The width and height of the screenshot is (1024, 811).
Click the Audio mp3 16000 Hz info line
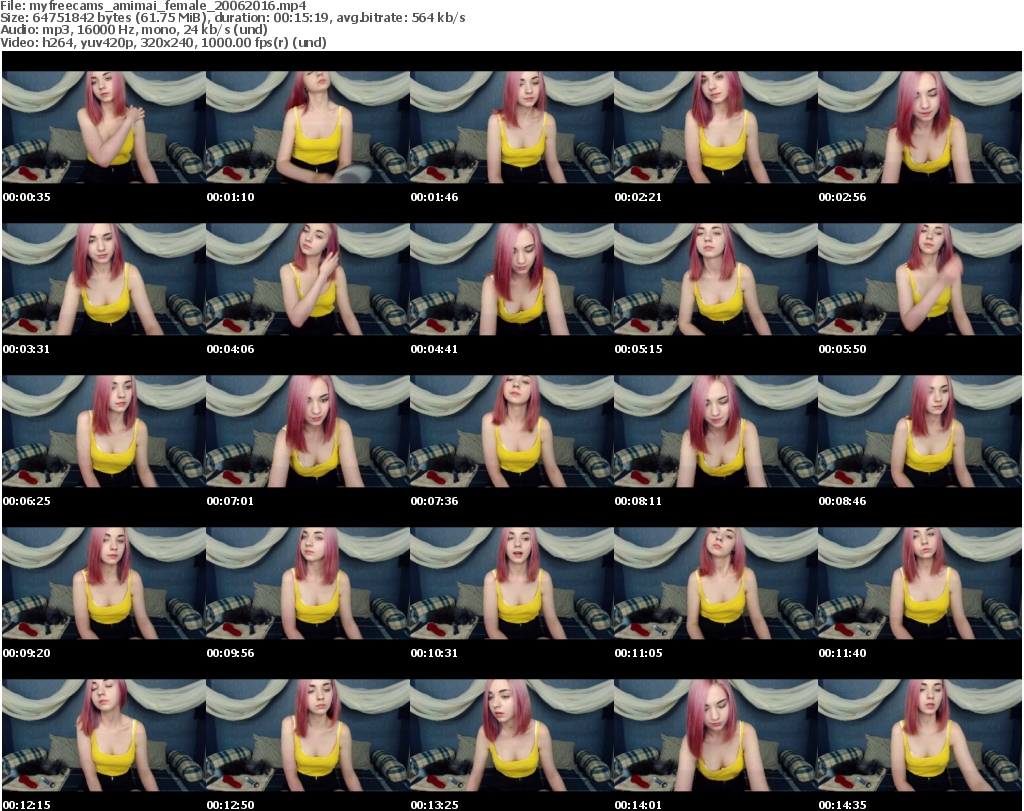[134, 30]
